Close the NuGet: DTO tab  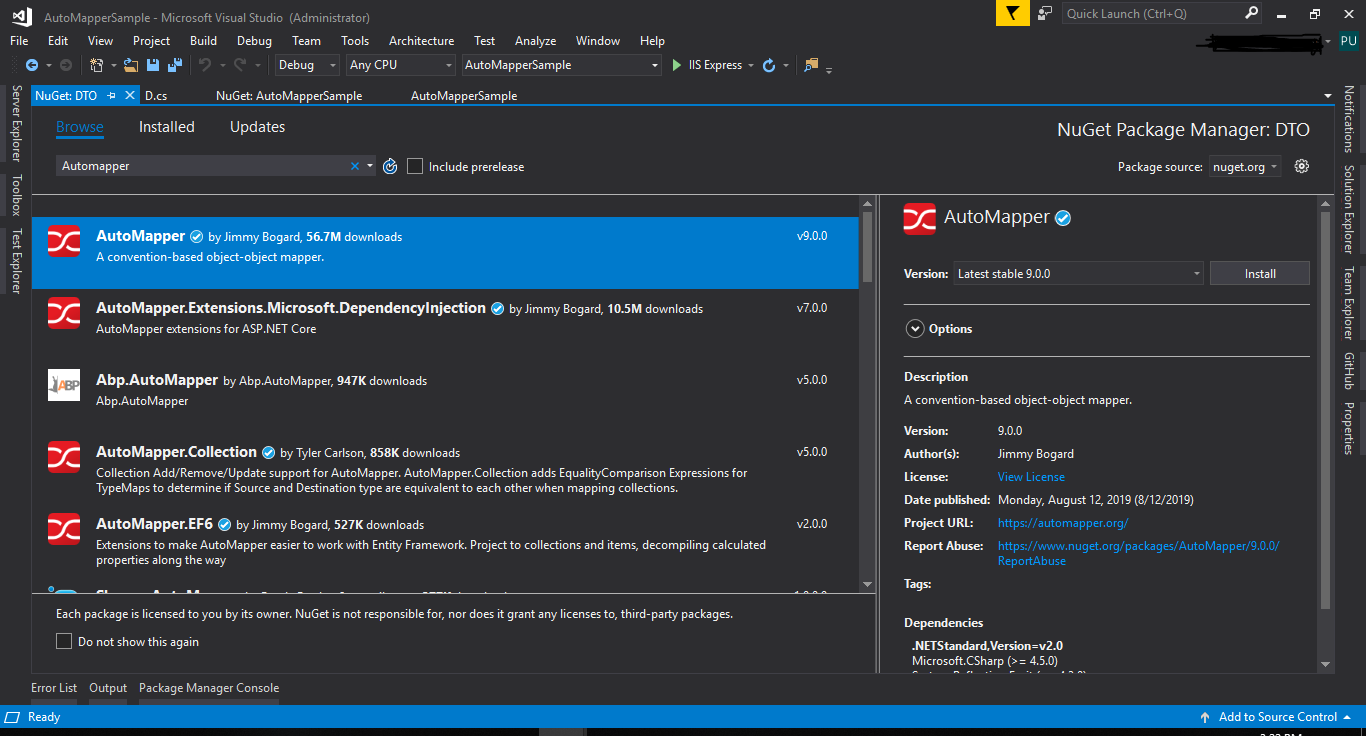(130, 96)
